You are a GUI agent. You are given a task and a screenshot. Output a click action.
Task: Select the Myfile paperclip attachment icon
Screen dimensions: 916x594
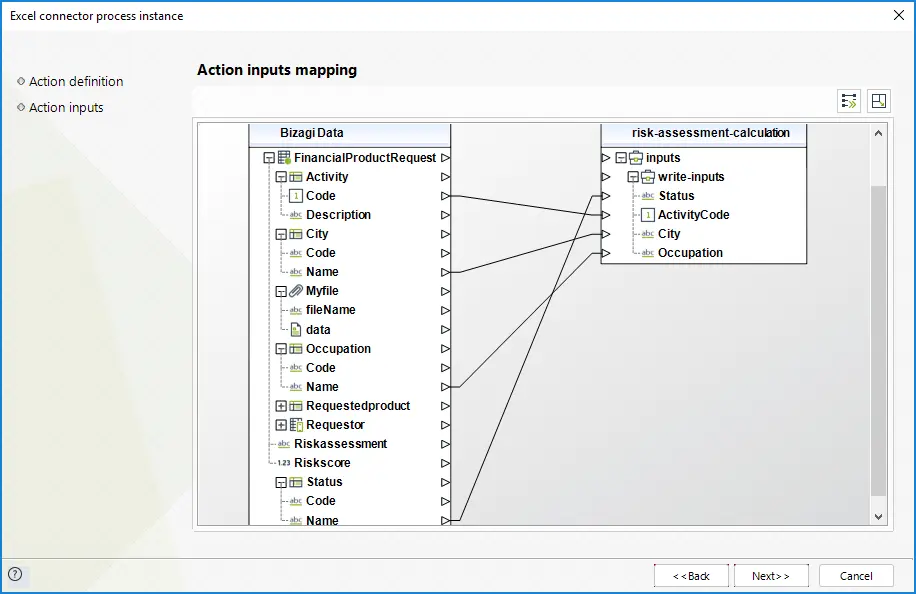[x=296, y=291]
